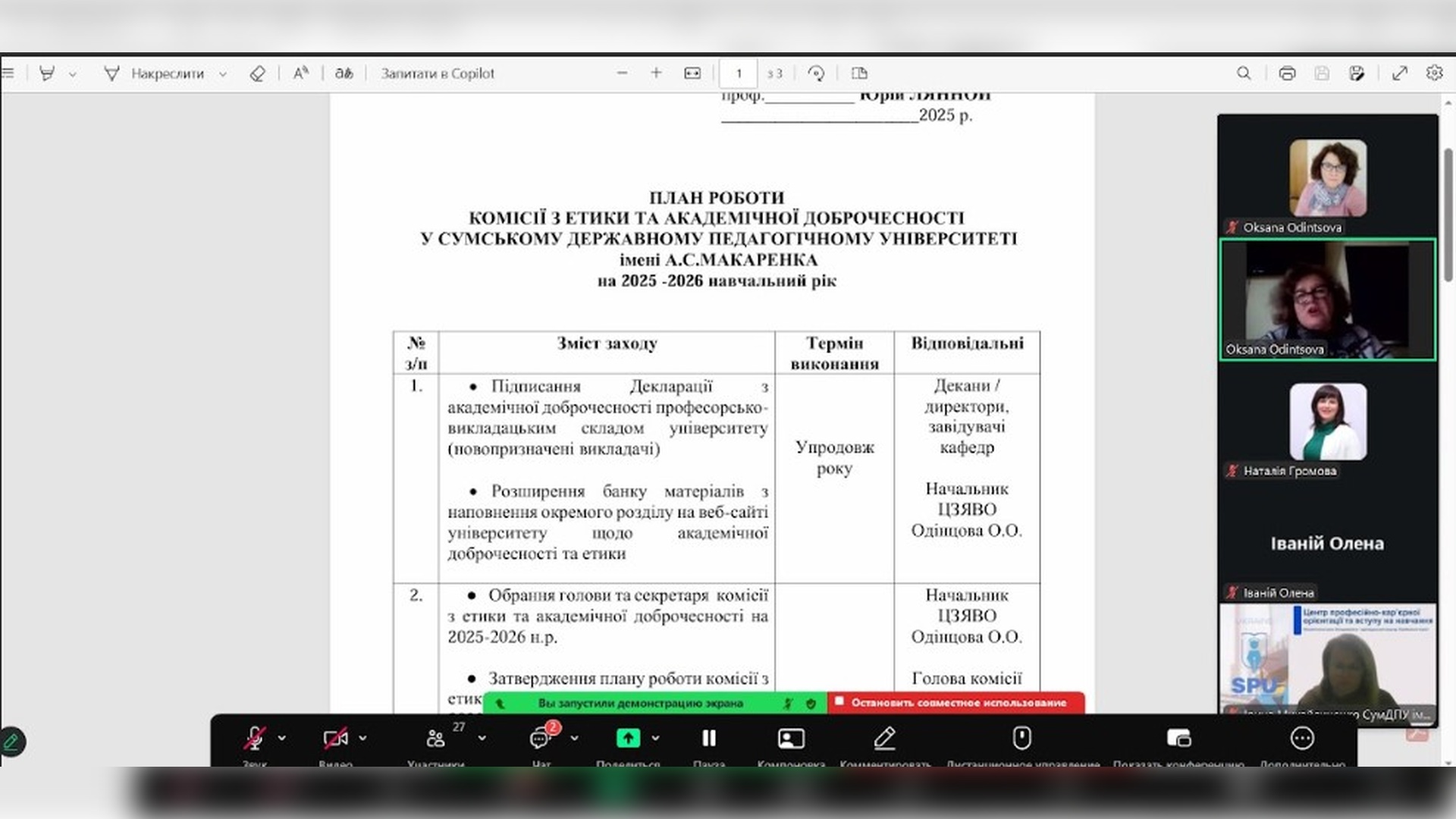Viewport: 1456px width, 819px height.
Task: Click the rotate page icon
Action: (x=816, y=74)
